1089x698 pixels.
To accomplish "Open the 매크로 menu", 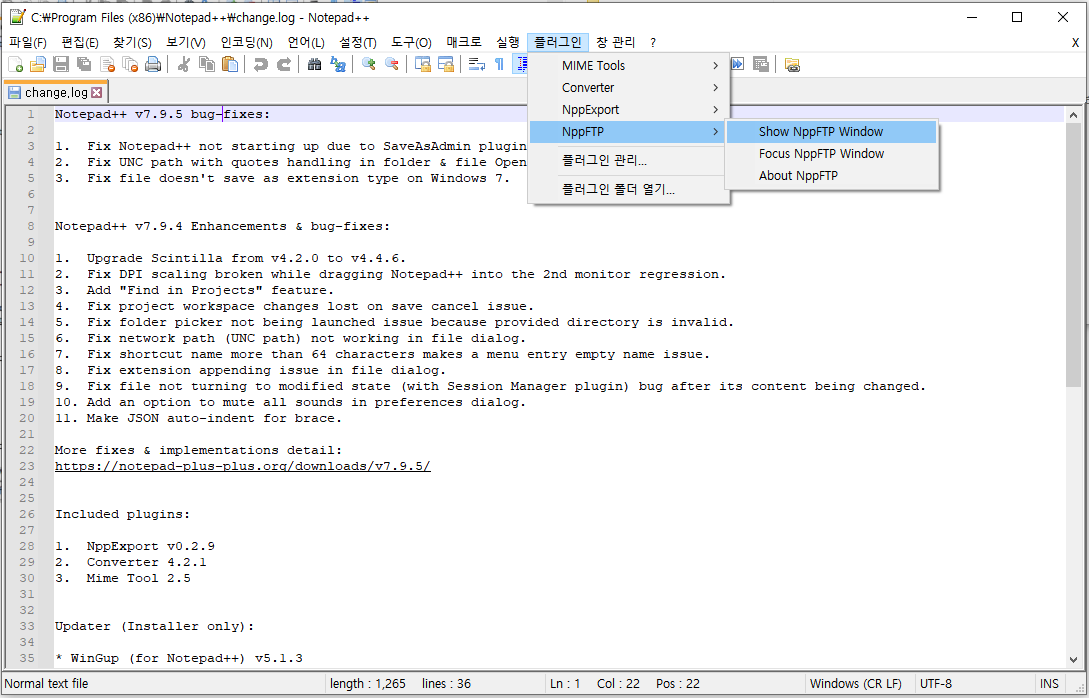I will coord(465,42).
